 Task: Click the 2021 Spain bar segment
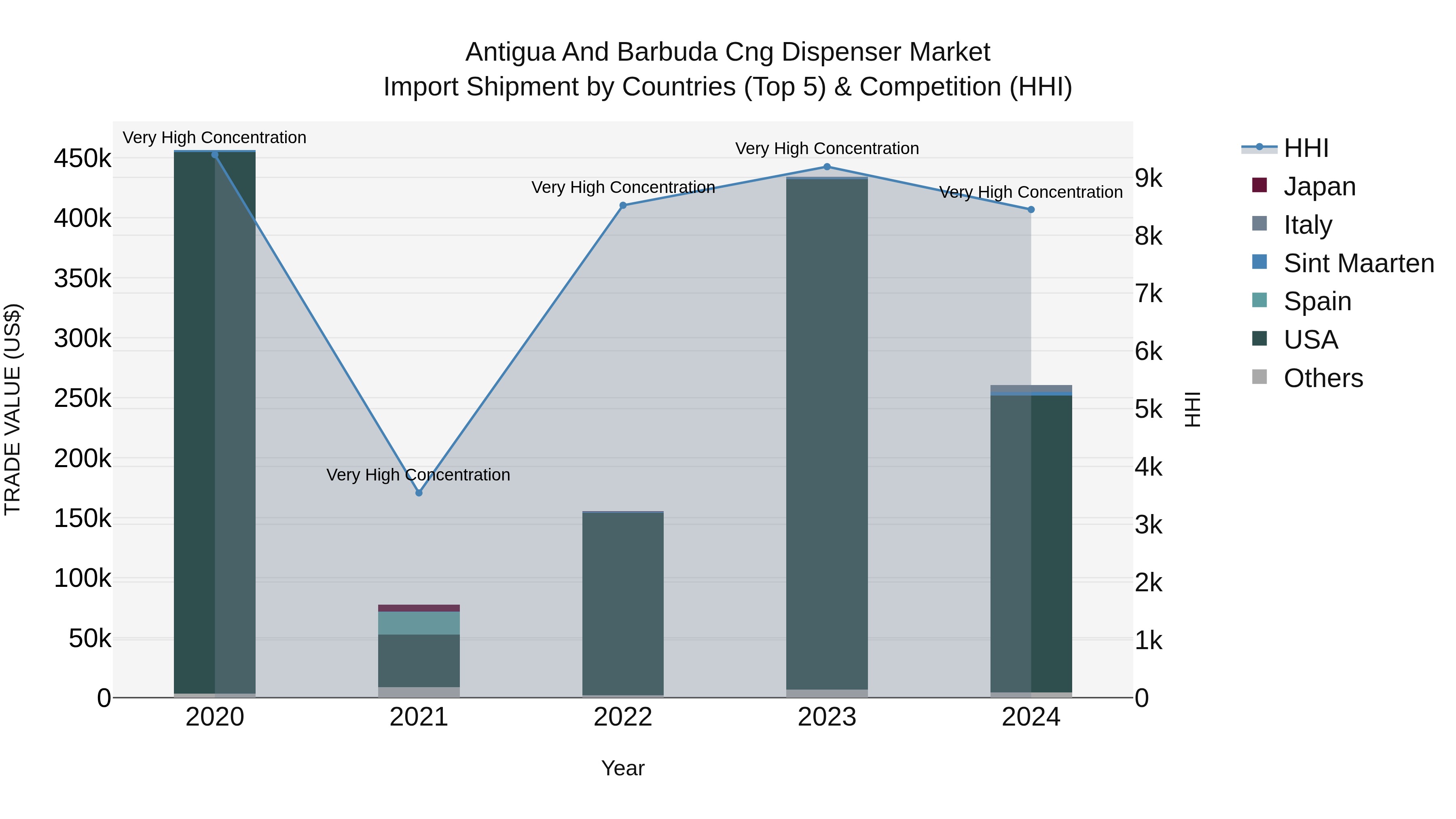tap(419, 623)
